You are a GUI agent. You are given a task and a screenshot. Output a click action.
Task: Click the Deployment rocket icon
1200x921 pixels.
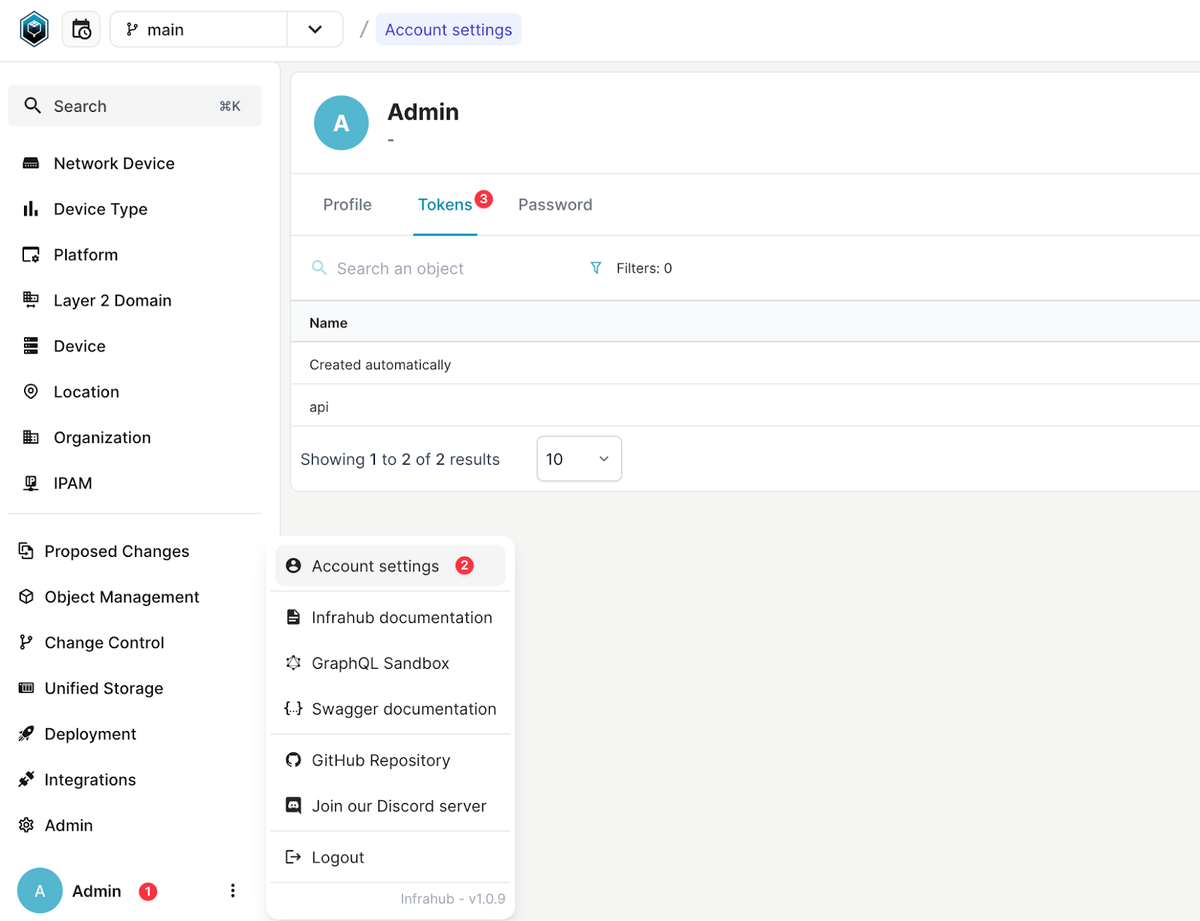click(26, 734)
